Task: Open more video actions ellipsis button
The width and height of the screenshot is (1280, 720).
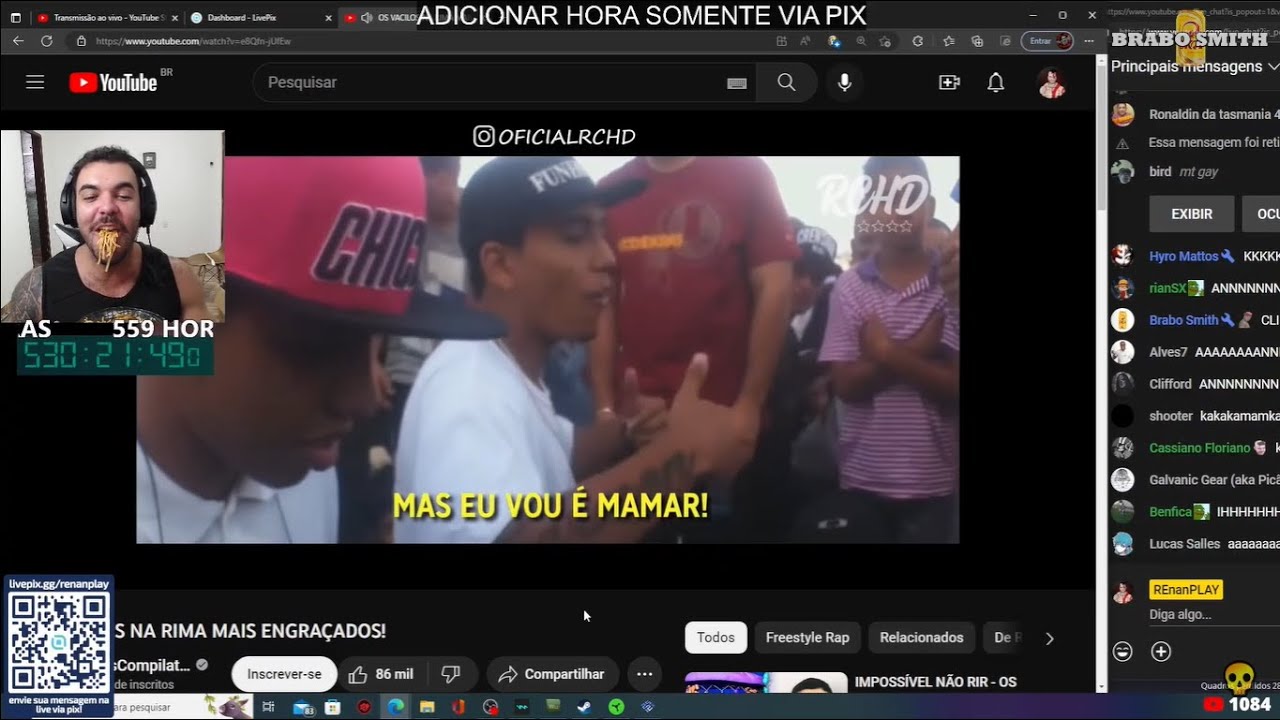Action: [645, 674]
